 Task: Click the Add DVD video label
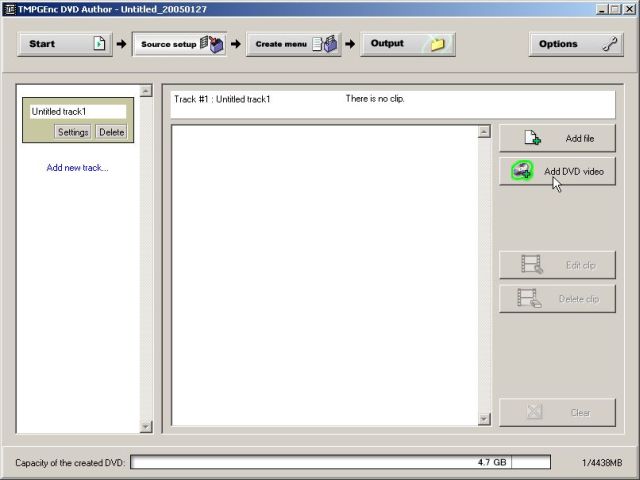coord(574,172)
